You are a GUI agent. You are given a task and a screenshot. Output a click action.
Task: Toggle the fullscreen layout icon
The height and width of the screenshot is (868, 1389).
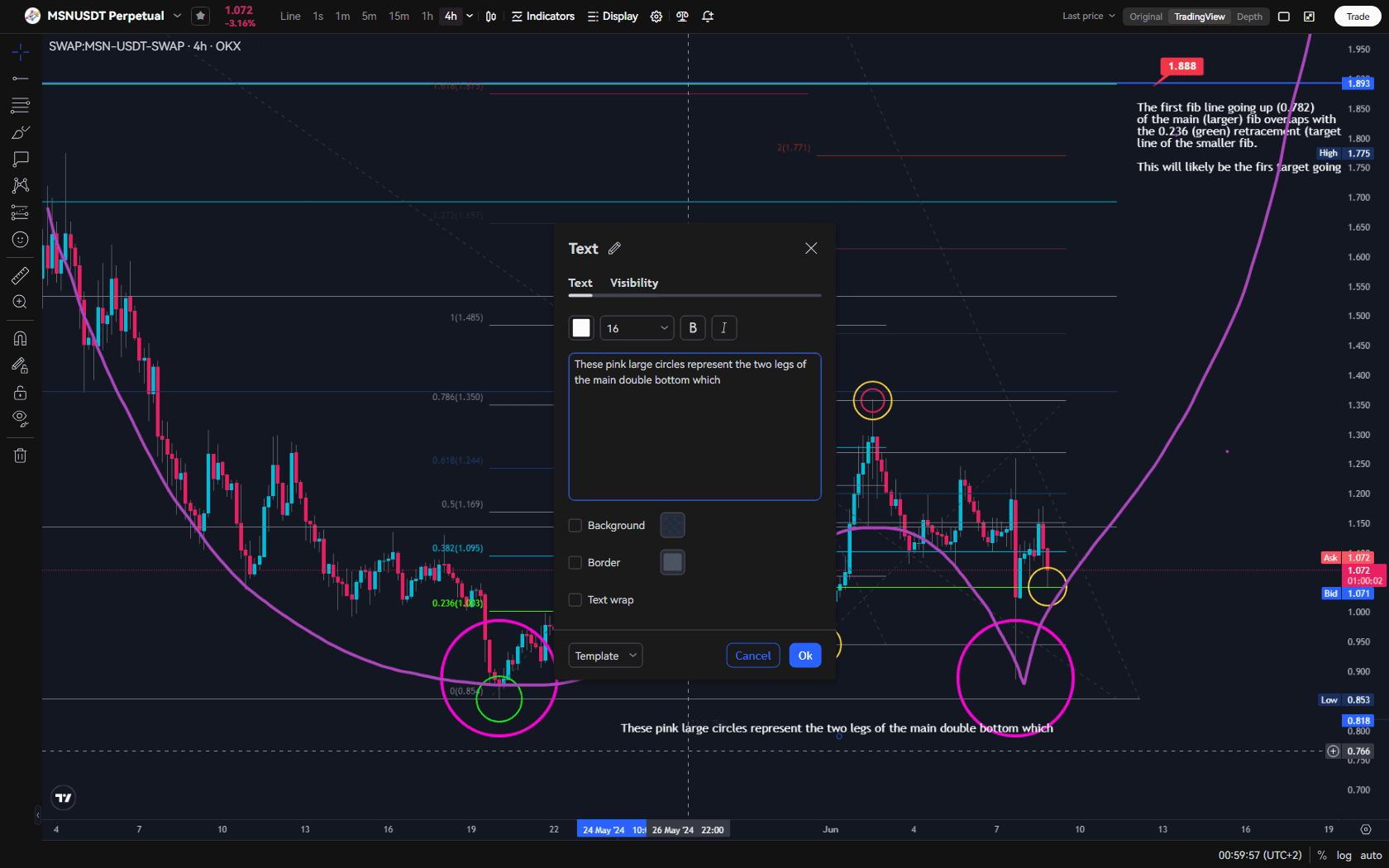(1284, 17)
